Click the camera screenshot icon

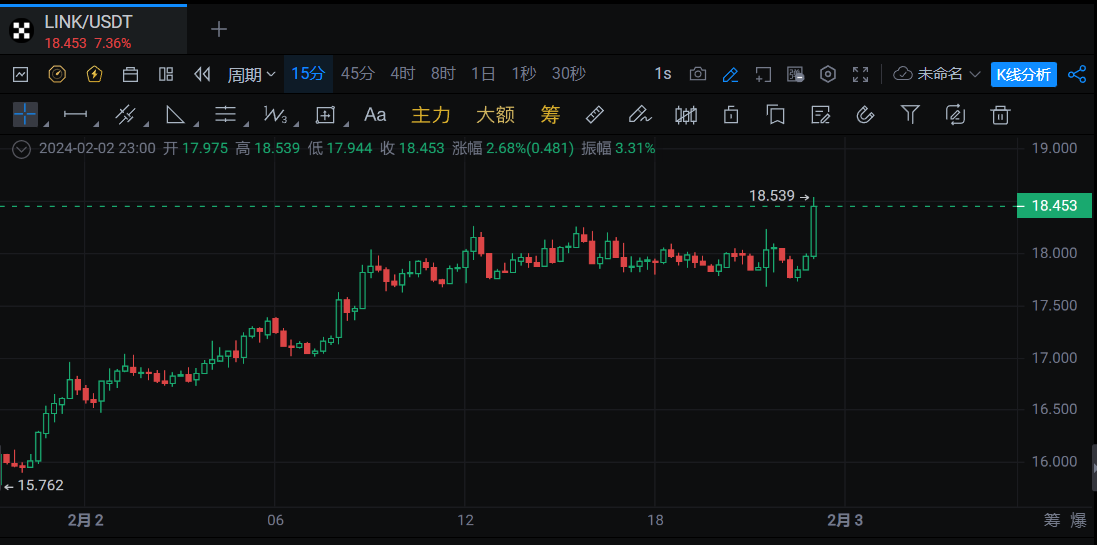(x=698, y=74)
